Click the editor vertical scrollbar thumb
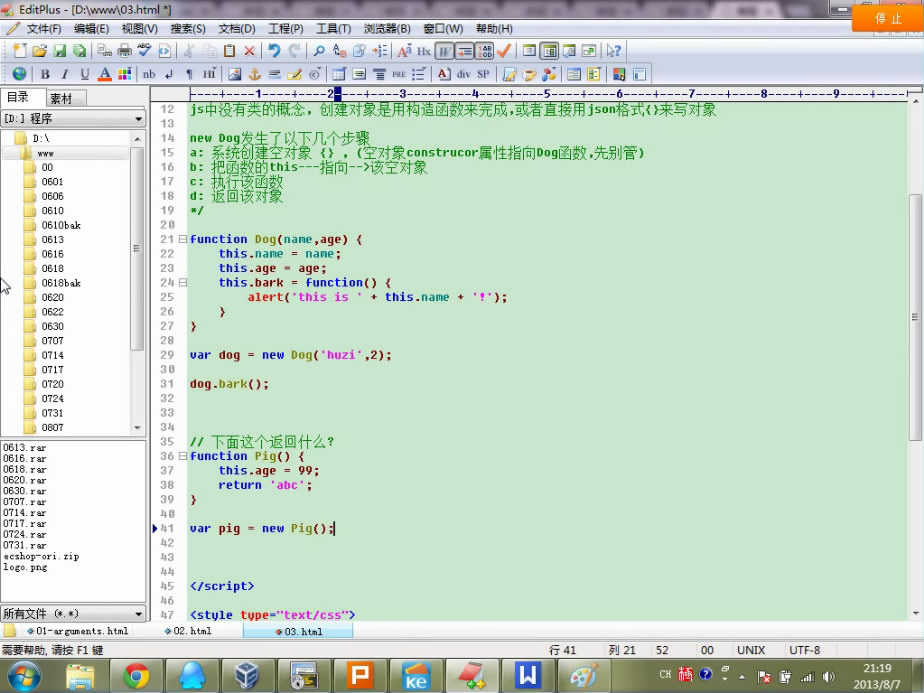 tap(915, 317)
